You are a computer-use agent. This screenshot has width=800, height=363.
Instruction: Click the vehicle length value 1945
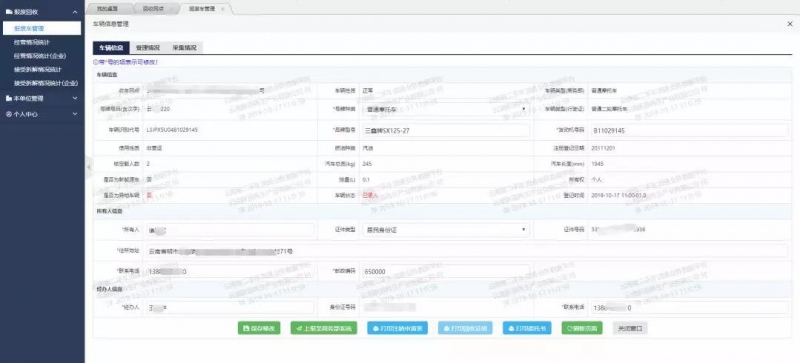596,164
